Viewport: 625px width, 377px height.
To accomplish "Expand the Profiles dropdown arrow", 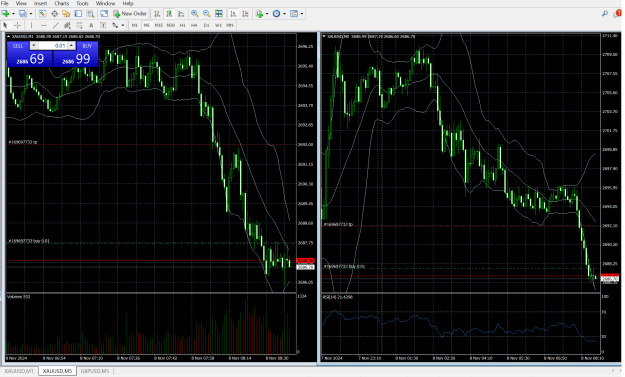I will pyautogui.click(x=31, y=14).
